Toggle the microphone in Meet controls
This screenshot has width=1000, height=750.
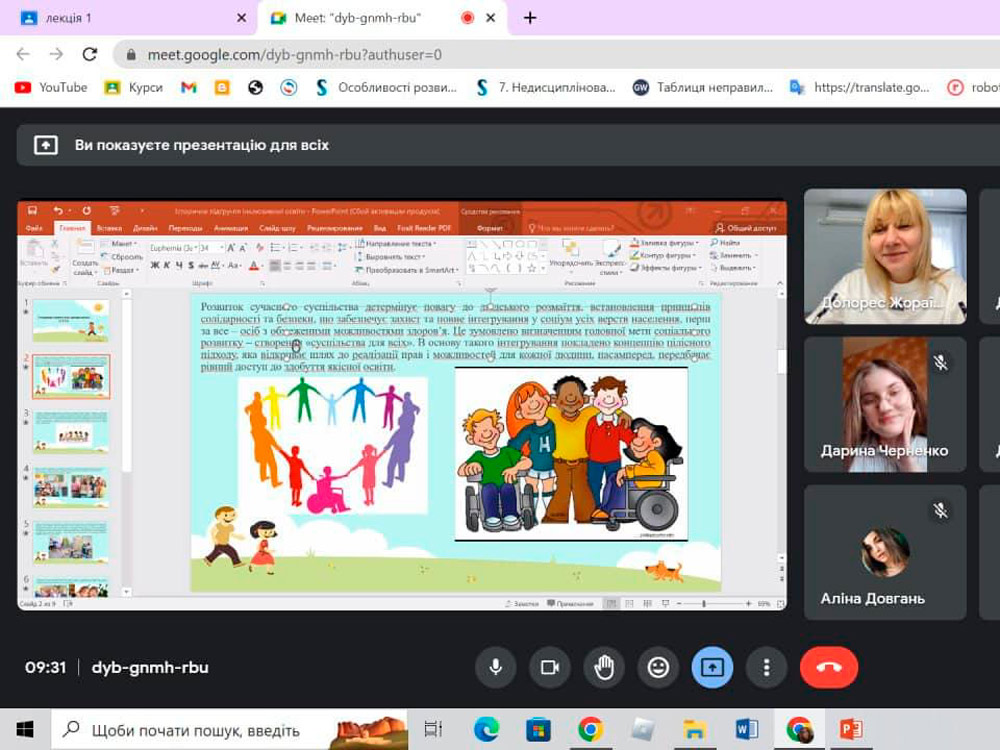(495, 668)
